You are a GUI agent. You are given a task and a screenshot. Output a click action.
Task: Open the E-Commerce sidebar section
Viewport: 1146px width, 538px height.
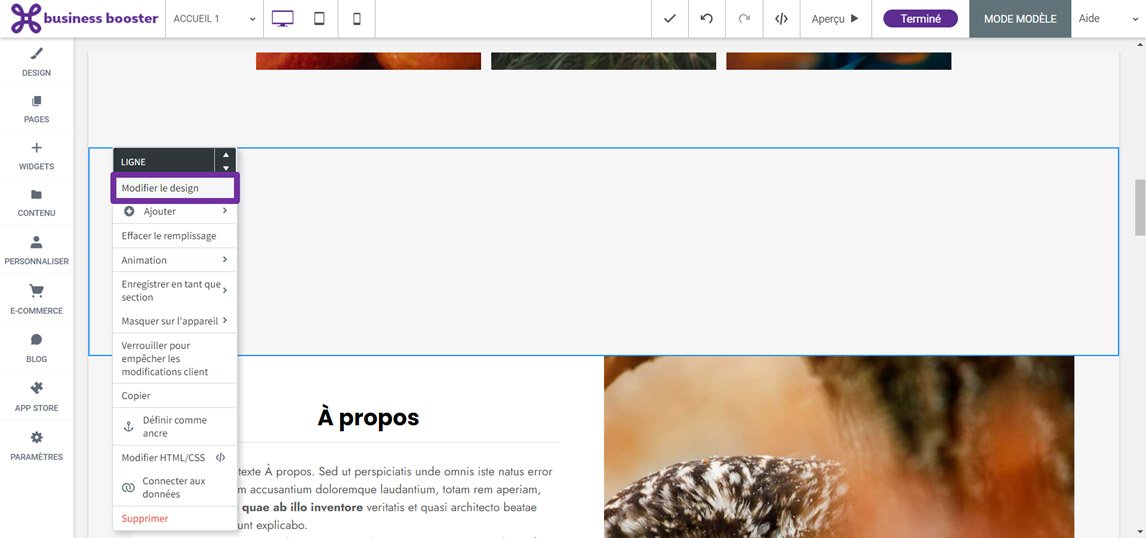click(36, 299)
